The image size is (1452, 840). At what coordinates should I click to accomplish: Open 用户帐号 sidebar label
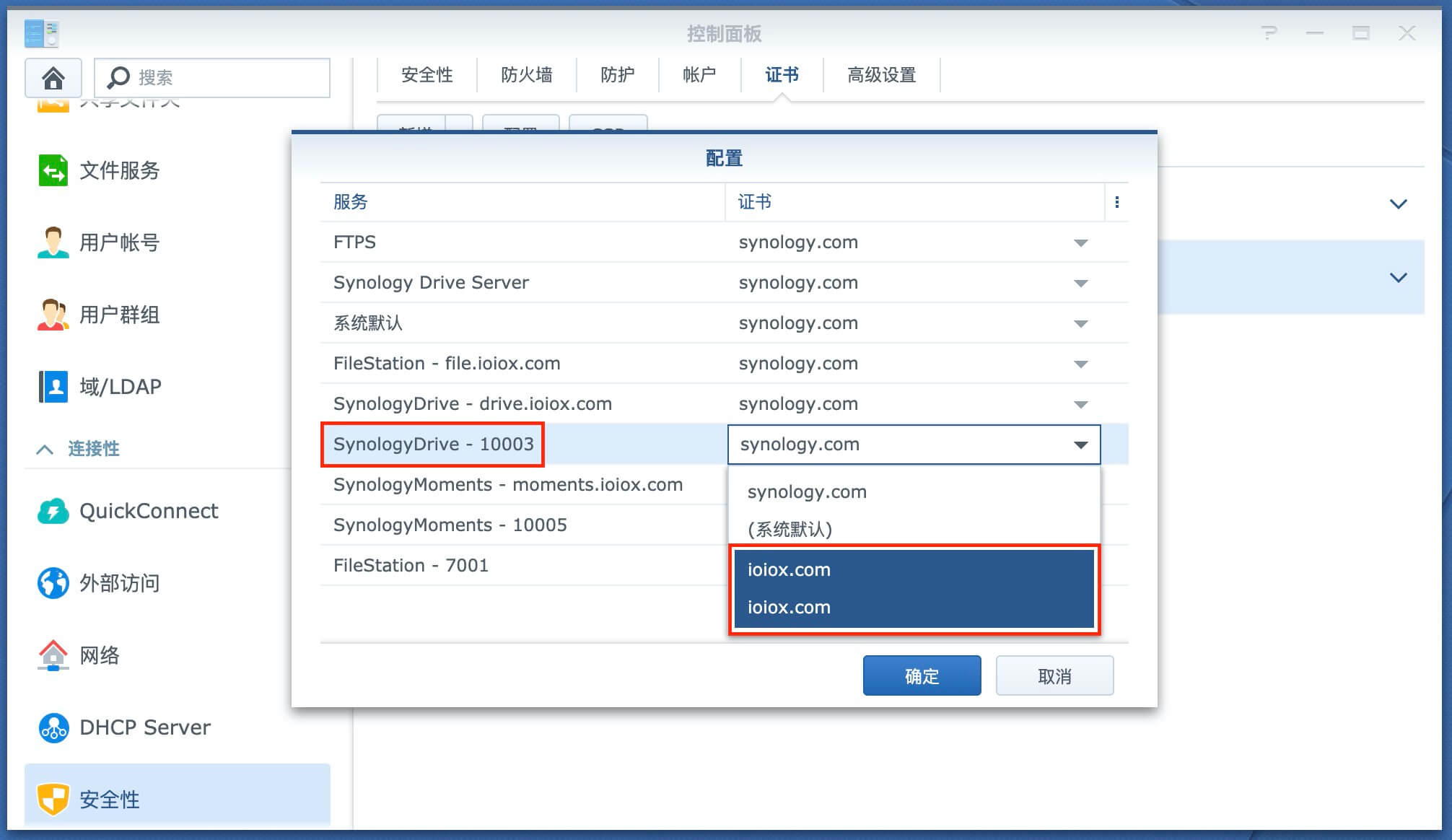pos(120,242)
